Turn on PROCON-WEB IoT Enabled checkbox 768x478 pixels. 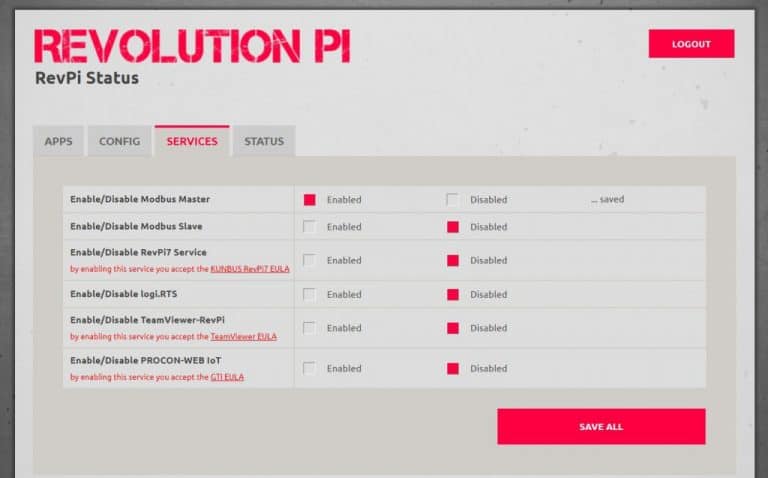pos(310,368)
